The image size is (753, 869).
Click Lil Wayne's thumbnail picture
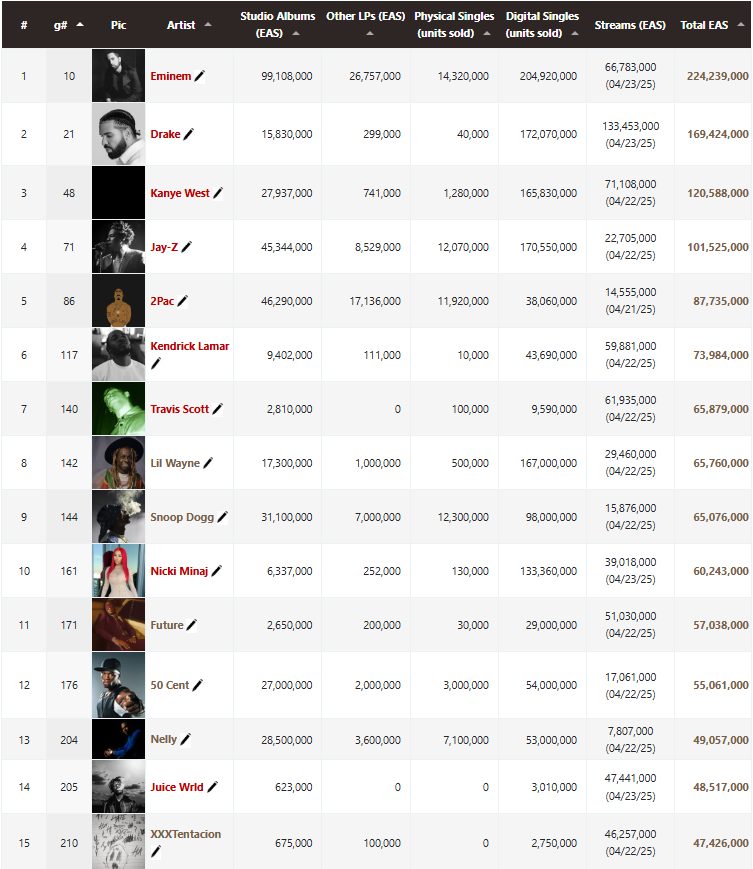119,463
